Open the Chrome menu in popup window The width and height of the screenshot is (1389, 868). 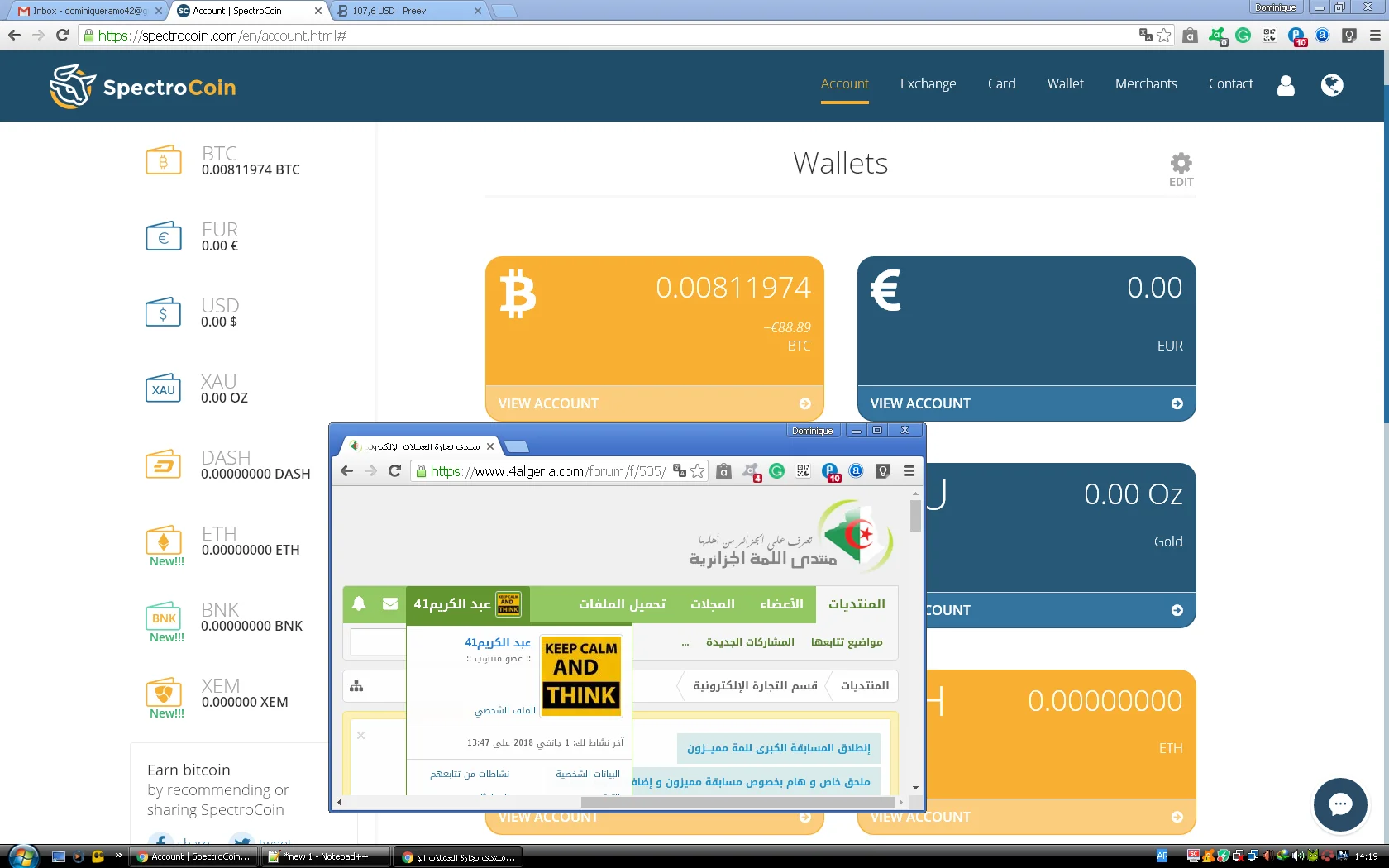pyautogui.click(x=909, y=471)
